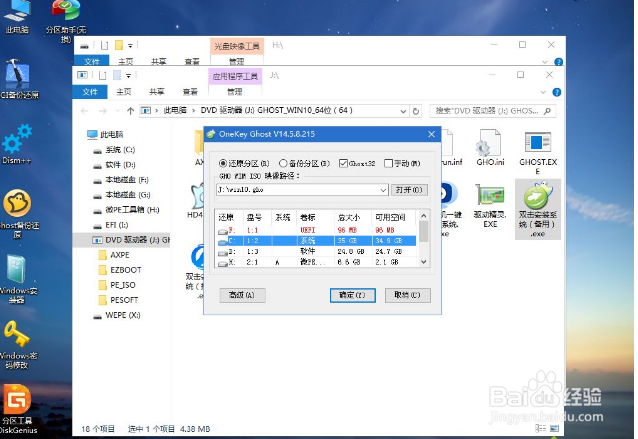Toggle the 手动 checkbox
Image resolution: width=638 pixels, height=439 pixels.
pyautogui.click(x=388, y=163)
